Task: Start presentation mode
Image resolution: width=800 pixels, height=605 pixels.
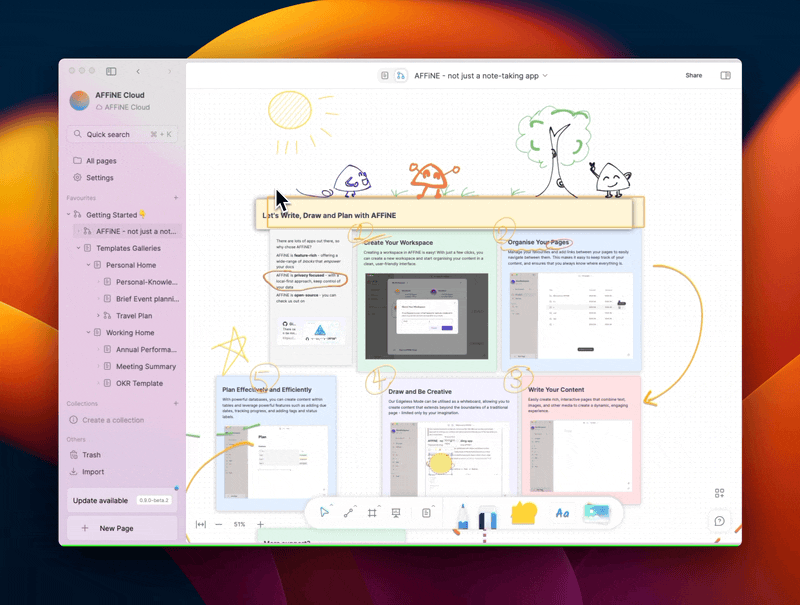Action: 396,513
